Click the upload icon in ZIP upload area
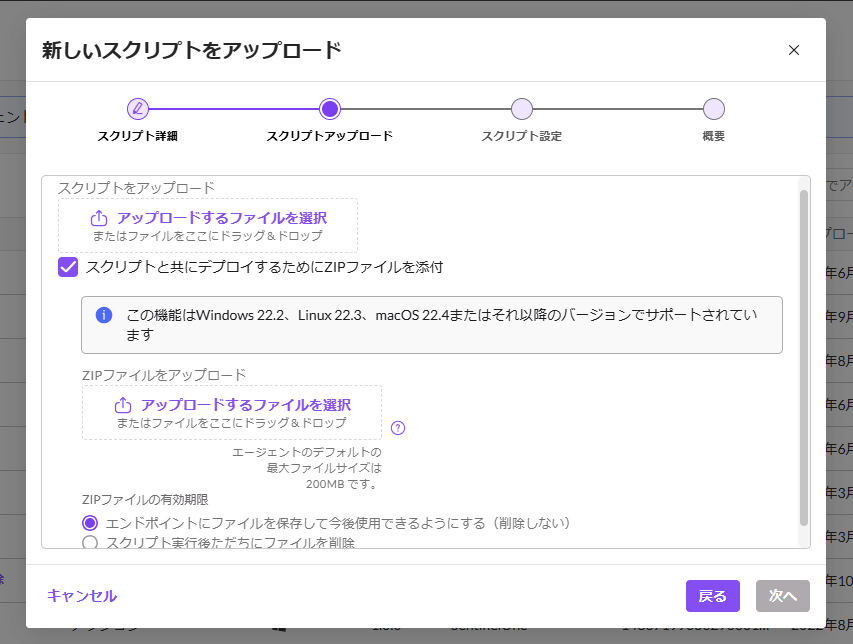Image resolution: width=853 pixels, height=644 pixels. point(123,405)
